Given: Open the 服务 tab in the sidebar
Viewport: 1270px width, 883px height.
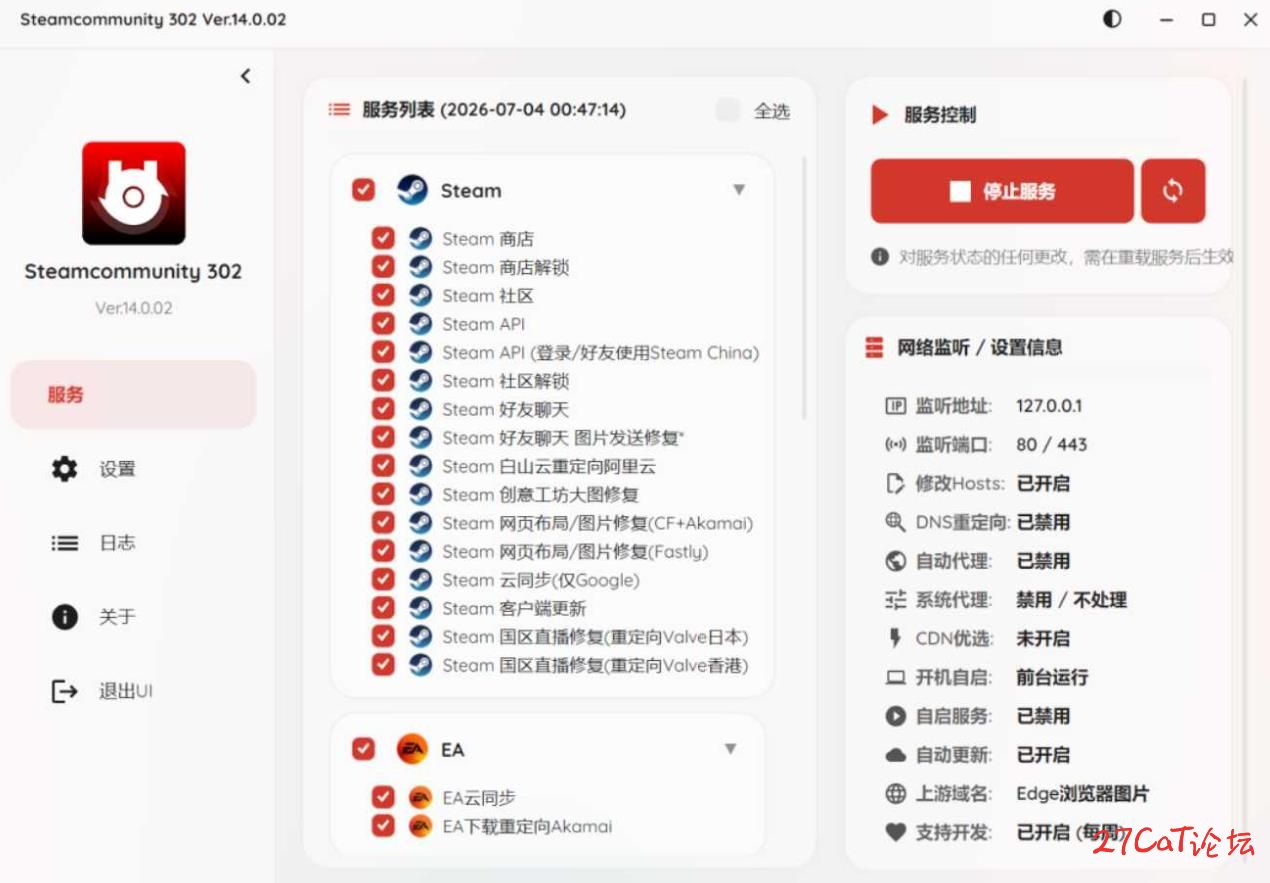Looking at the screenshot, I should tap(133, 394).
